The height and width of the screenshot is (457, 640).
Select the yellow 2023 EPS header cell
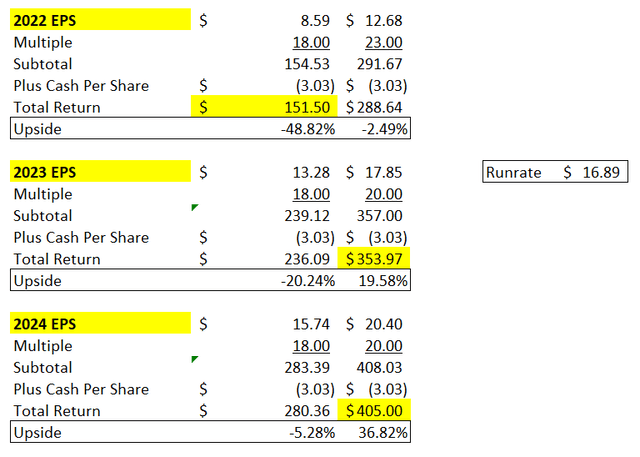coord(100,172)
